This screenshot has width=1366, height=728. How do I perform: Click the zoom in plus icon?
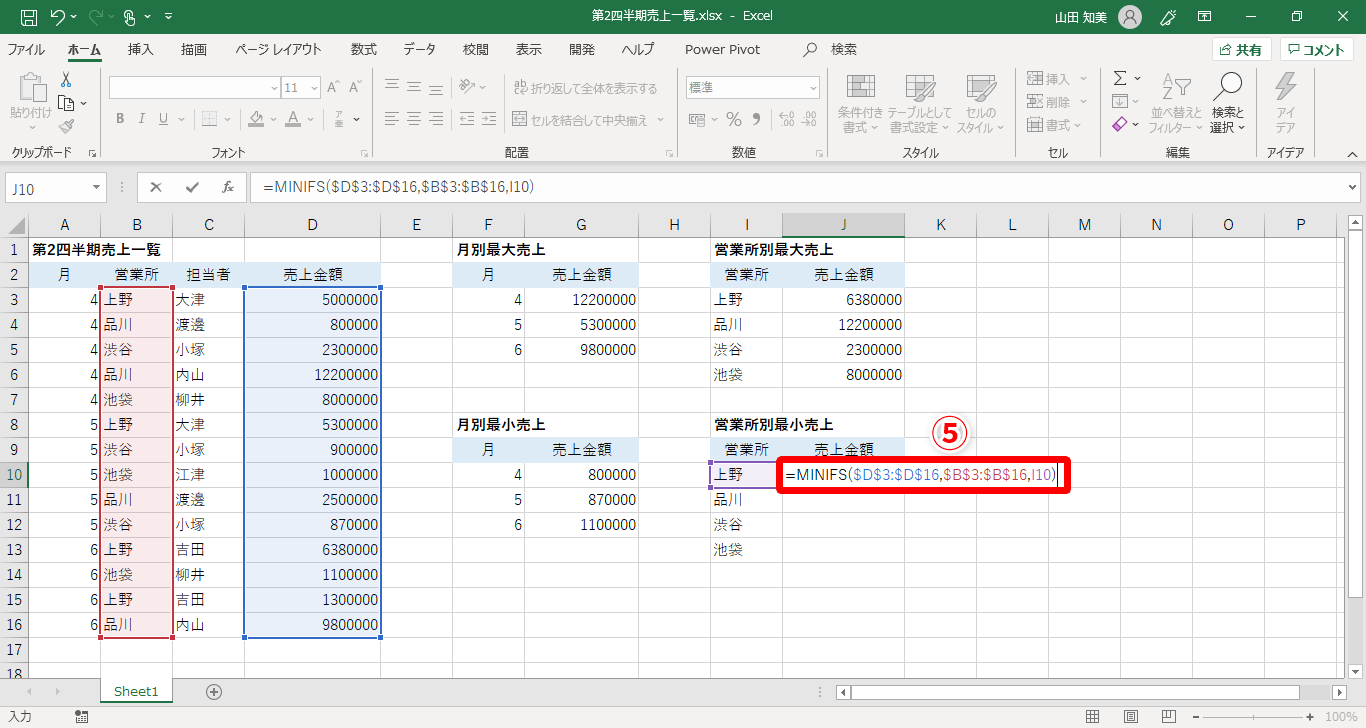pyautogui.click(x=1312, y=716)
